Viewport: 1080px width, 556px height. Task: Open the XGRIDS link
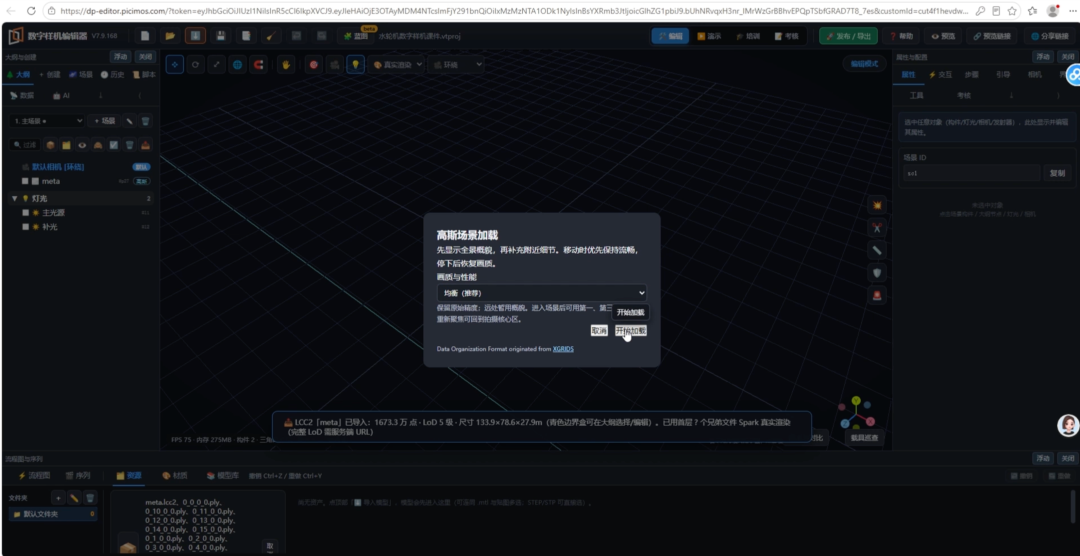(x=563, y=349)
